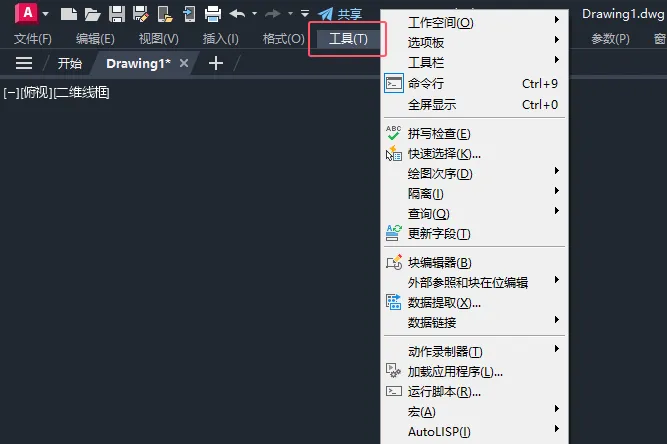Switch to the Drawing1* tab

click(138, 63)
